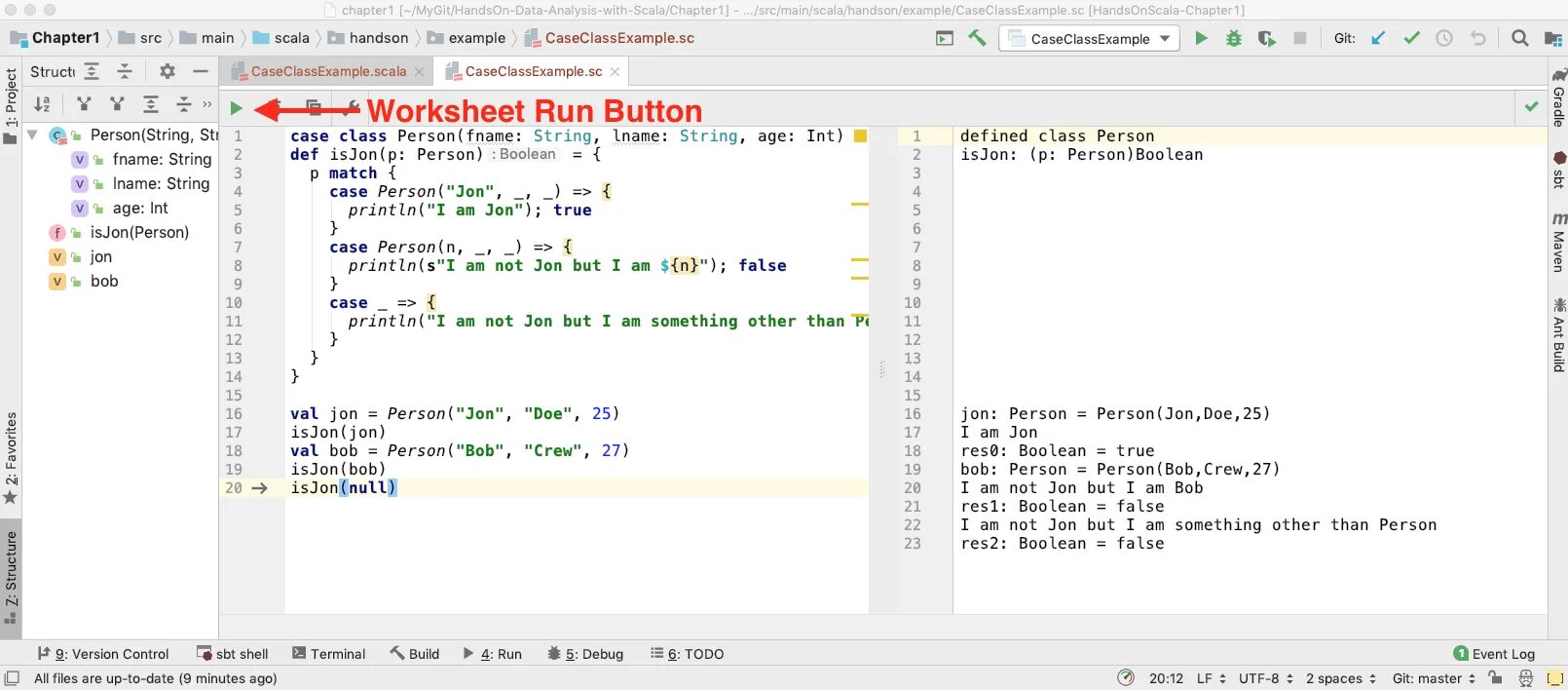
Task: Start the Debug bug icon in toolbar
Action: click(x=1234, y=38)
